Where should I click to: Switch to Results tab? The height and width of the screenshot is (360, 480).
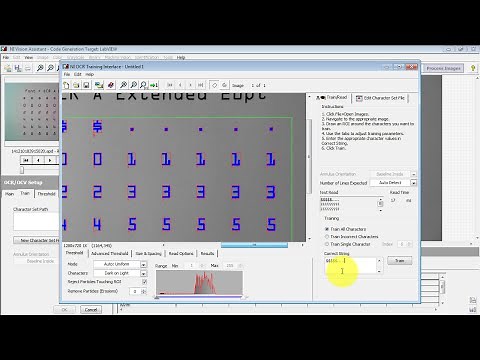(x=207, y=254)
